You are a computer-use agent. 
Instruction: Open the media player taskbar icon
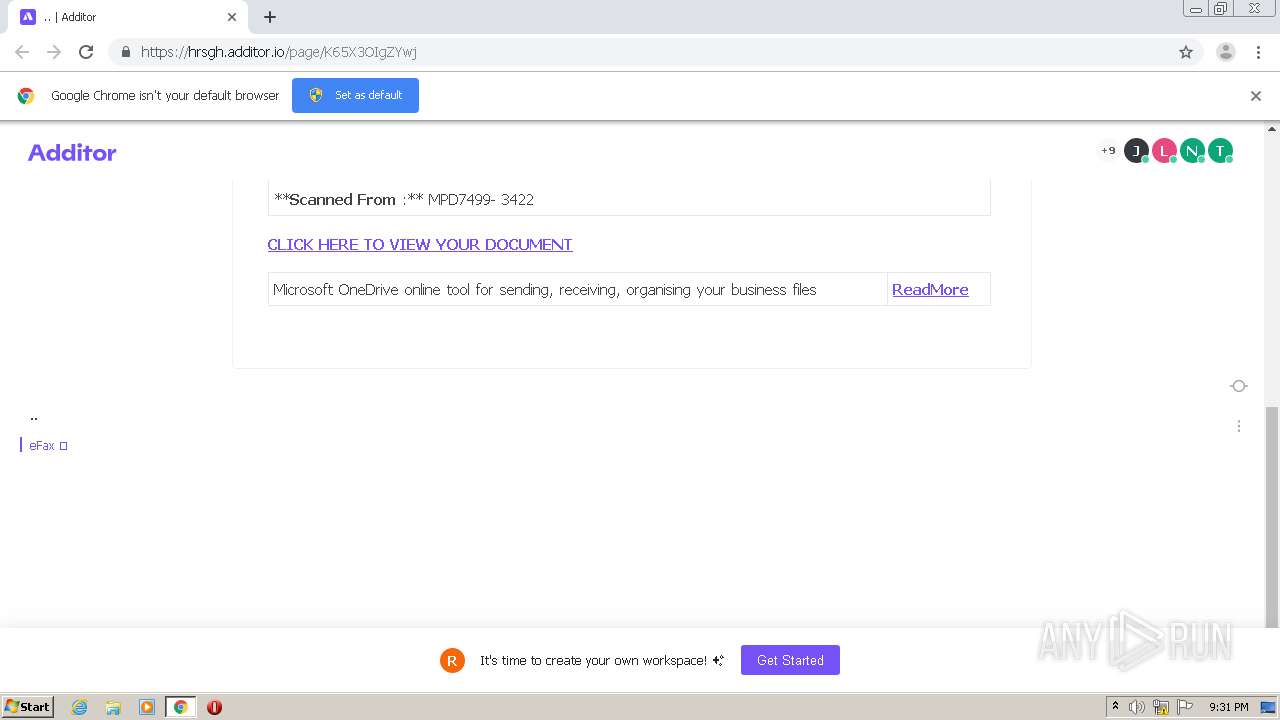(147, 707)
